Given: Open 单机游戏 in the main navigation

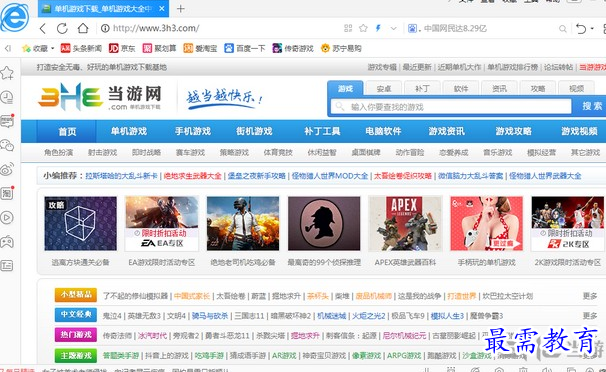Looking at the screenshot, I should (129, 131).
